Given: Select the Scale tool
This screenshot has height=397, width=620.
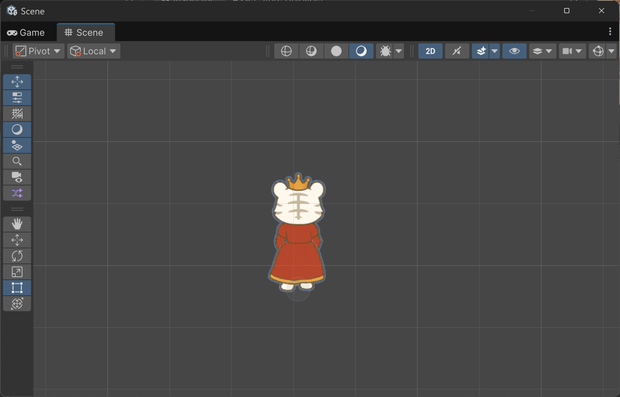Looking at the screenshot, I should click(17, 272).
